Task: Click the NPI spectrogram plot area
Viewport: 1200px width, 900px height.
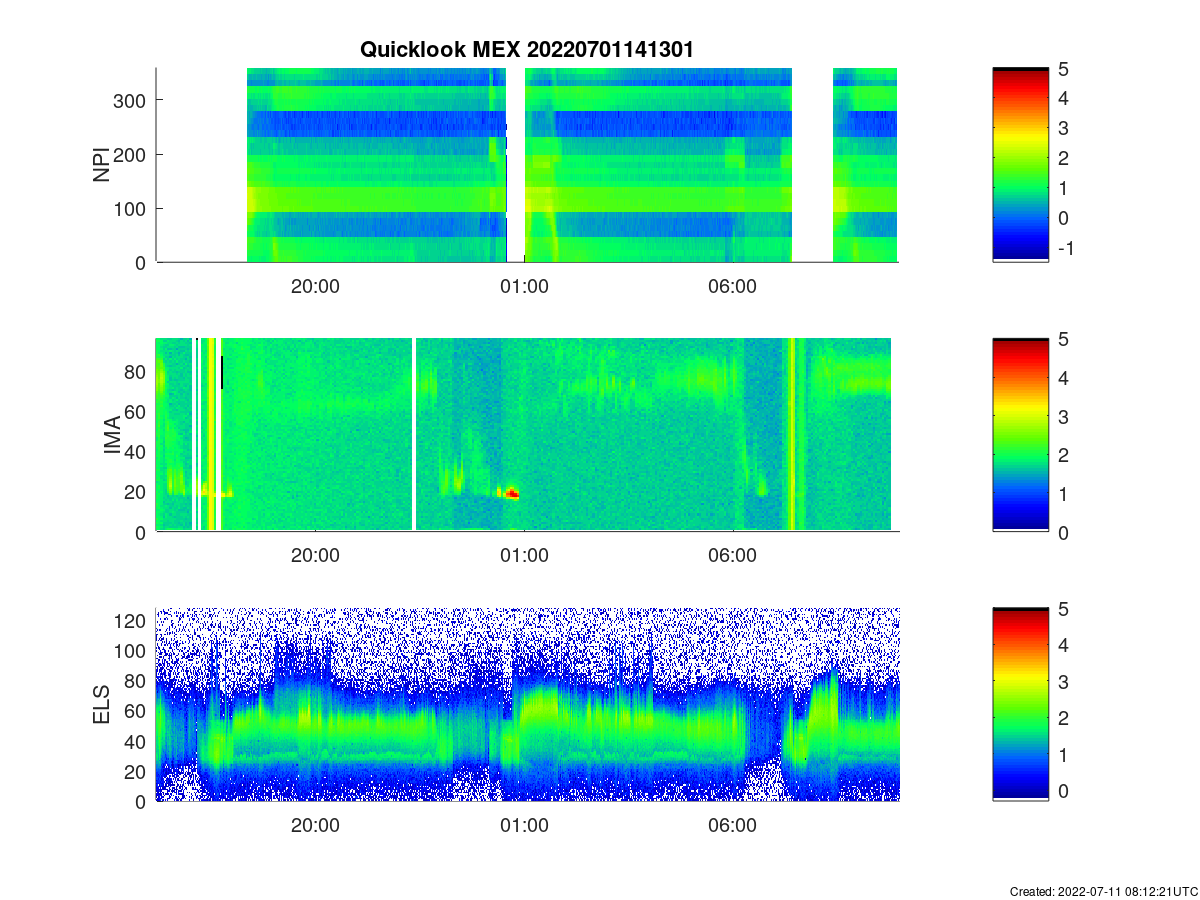Action: coord(527,165)
